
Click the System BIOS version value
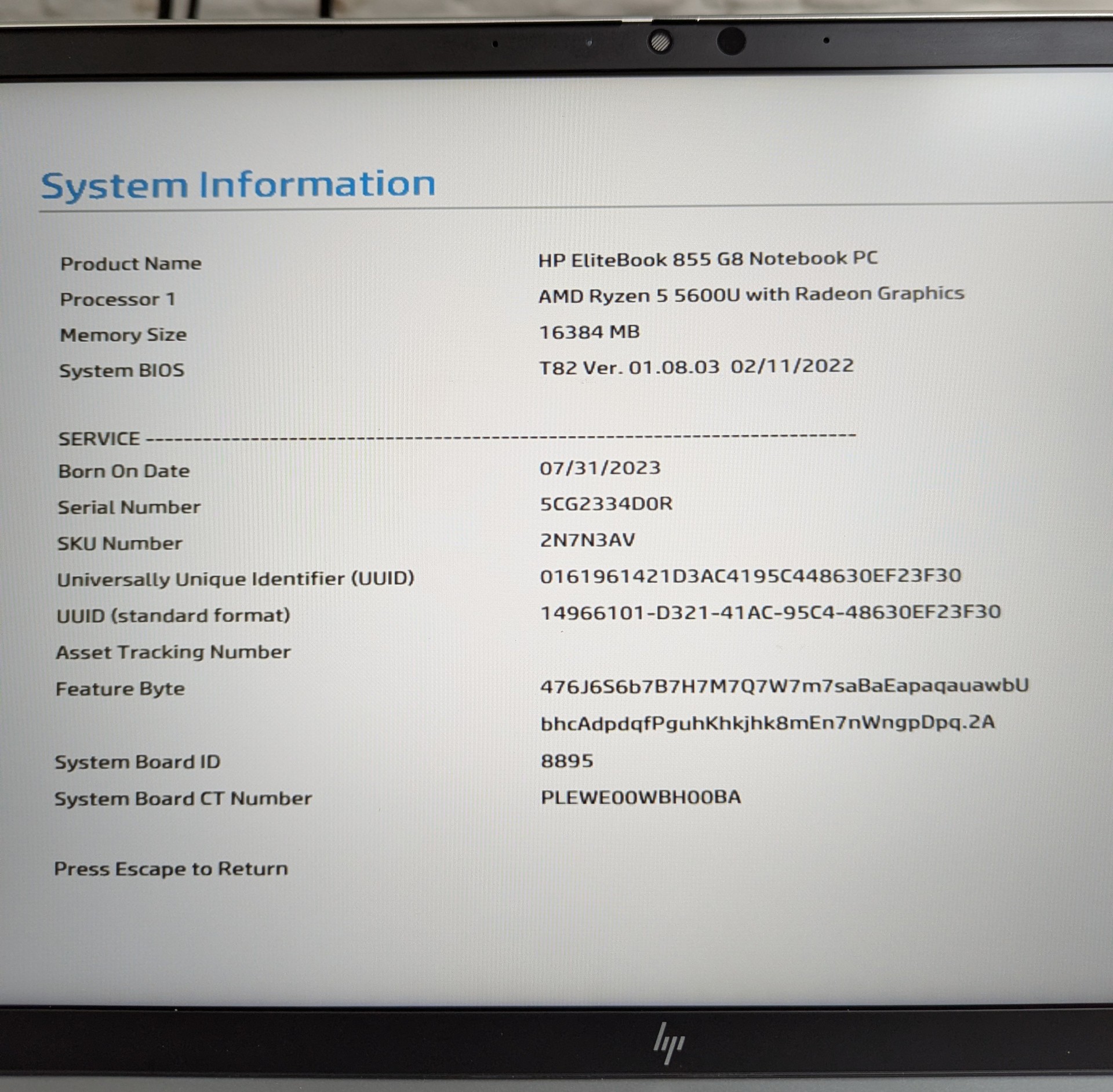coord(696,367)
